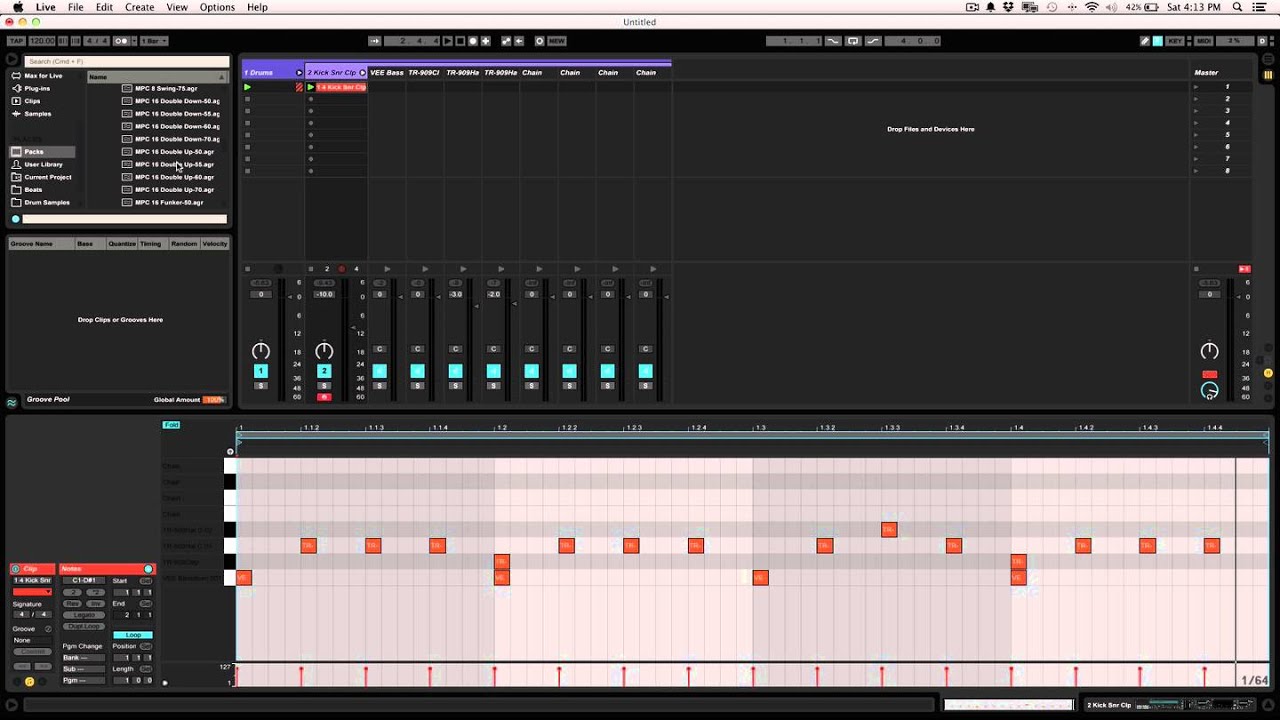
Task: Launch the 1 4 Kick Snr Clp clip
Action: tap(311, 87)
